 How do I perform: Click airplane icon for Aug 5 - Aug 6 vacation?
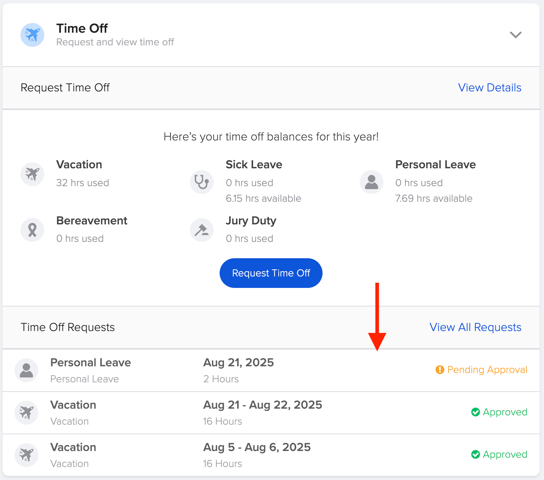[26, 455]
